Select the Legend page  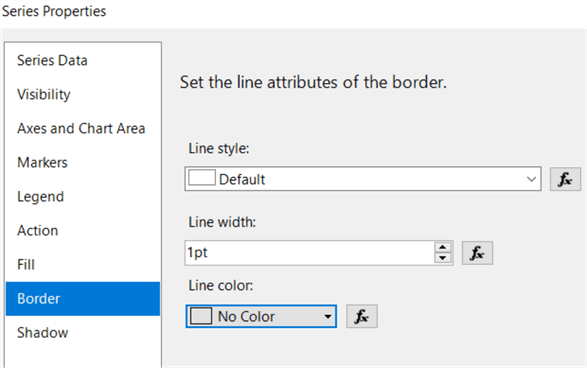click(40, 197)
